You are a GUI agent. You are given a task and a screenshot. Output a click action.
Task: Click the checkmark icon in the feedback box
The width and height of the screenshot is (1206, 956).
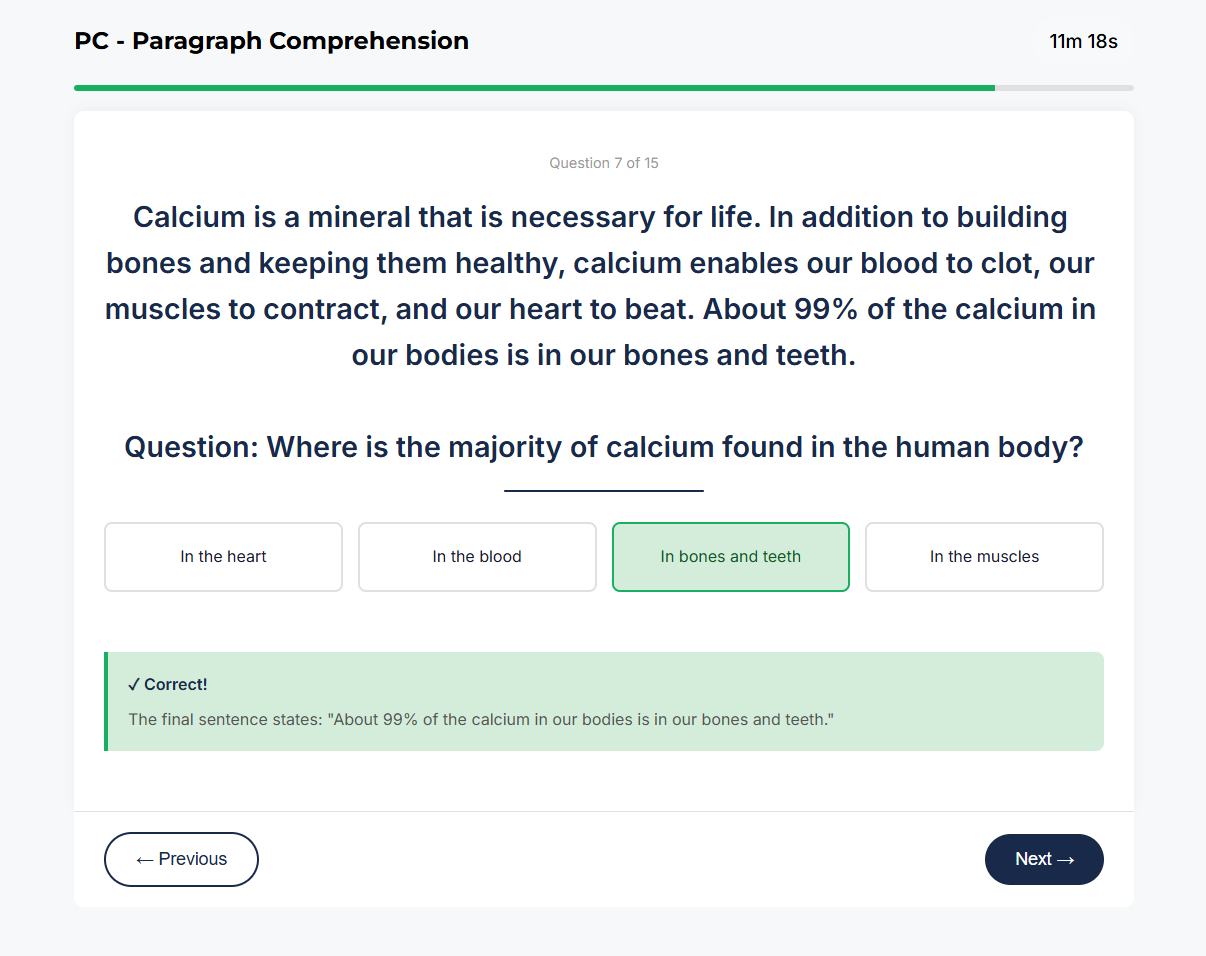[x=133, y=684]
